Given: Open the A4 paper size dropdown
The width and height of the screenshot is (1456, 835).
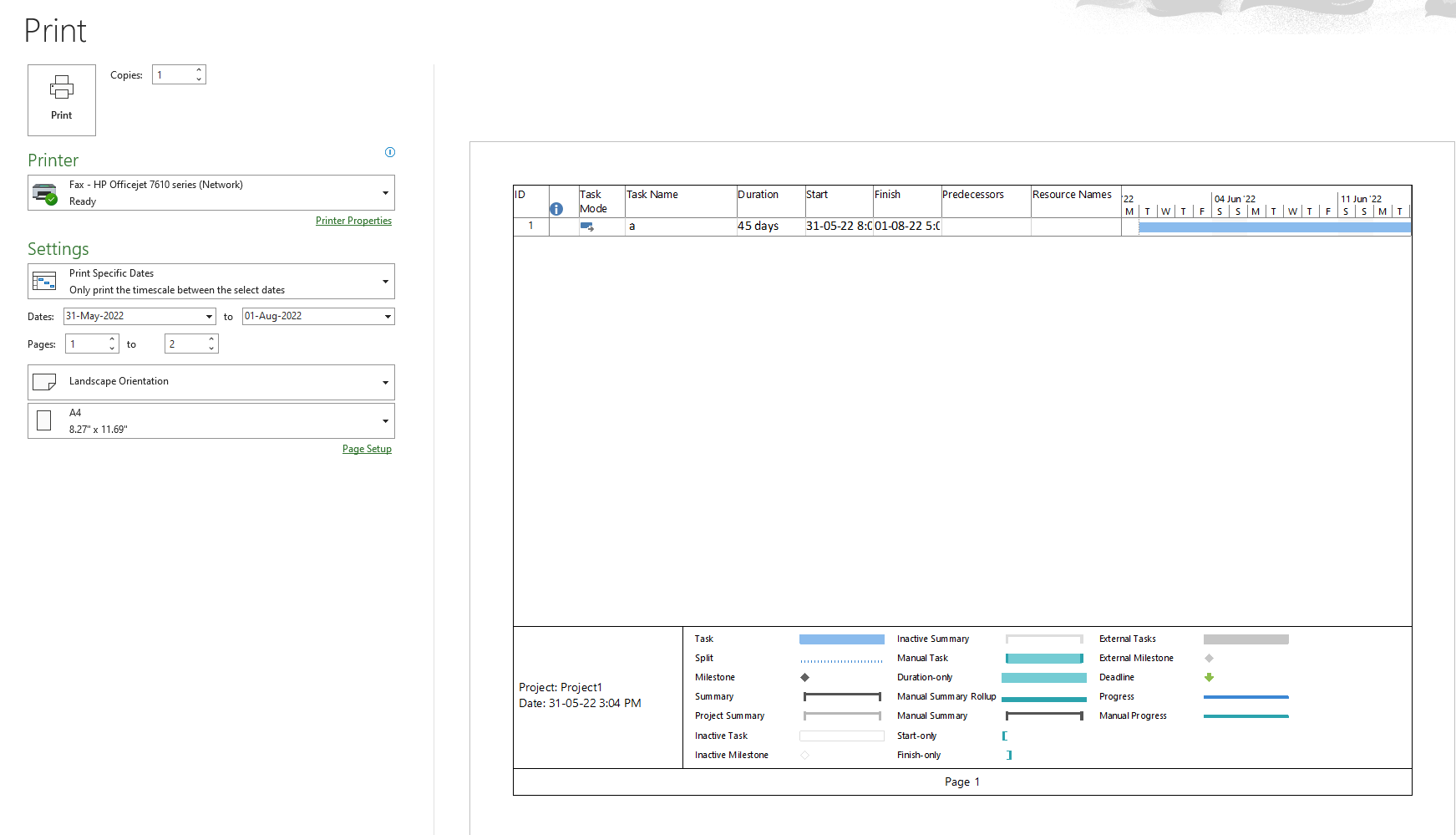Looking at the screenshot, I should (x=211, y=421).
